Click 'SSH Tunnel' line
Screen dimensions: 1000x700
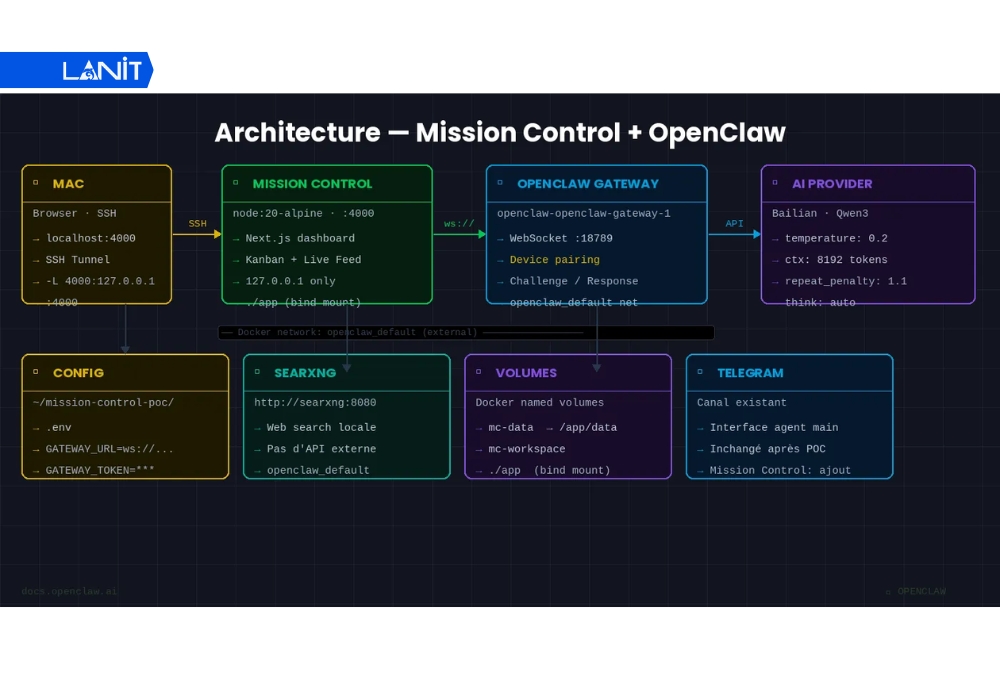78,260
